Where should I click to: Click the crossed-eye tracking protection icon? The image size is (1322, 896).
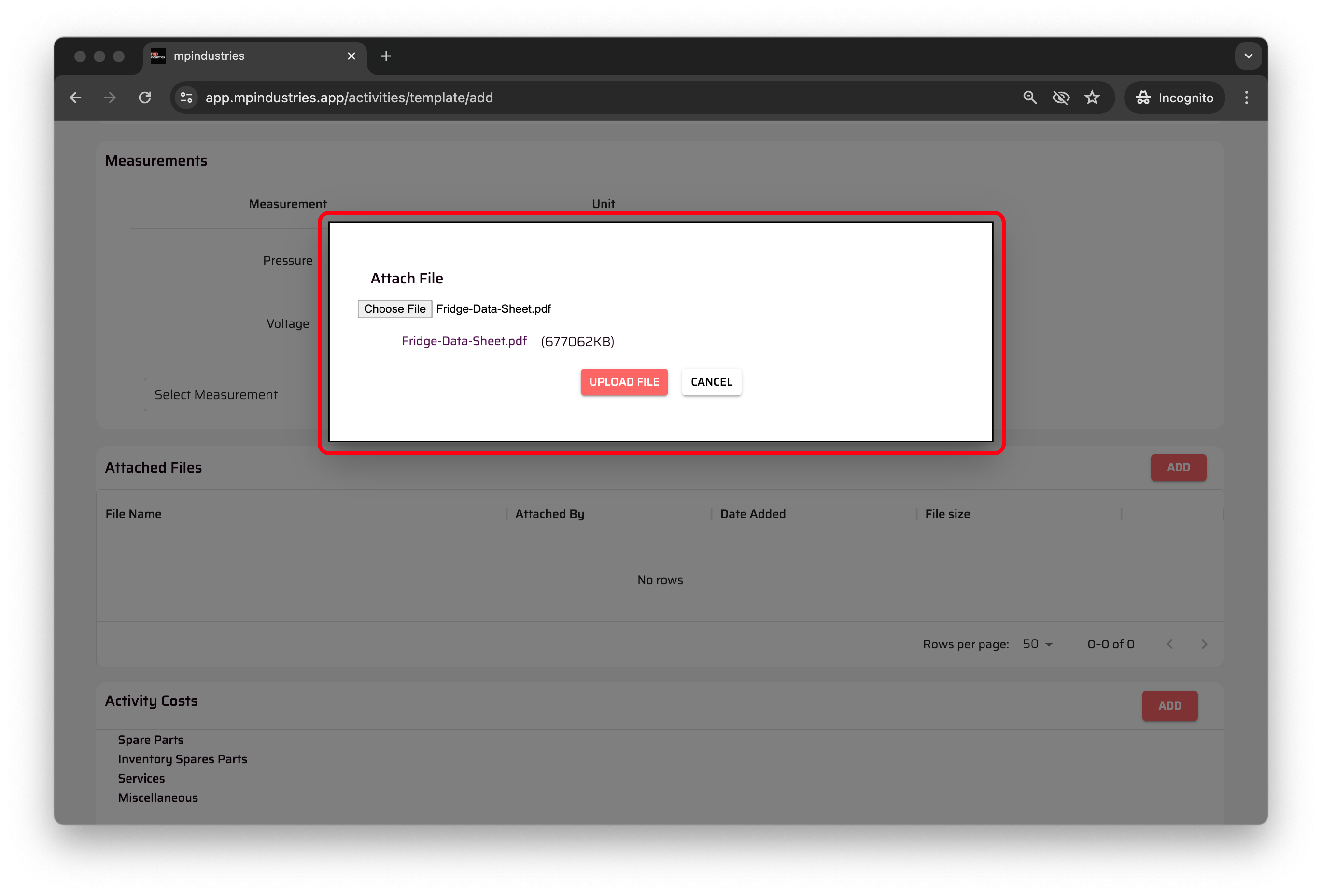[x=1060, y=98]
